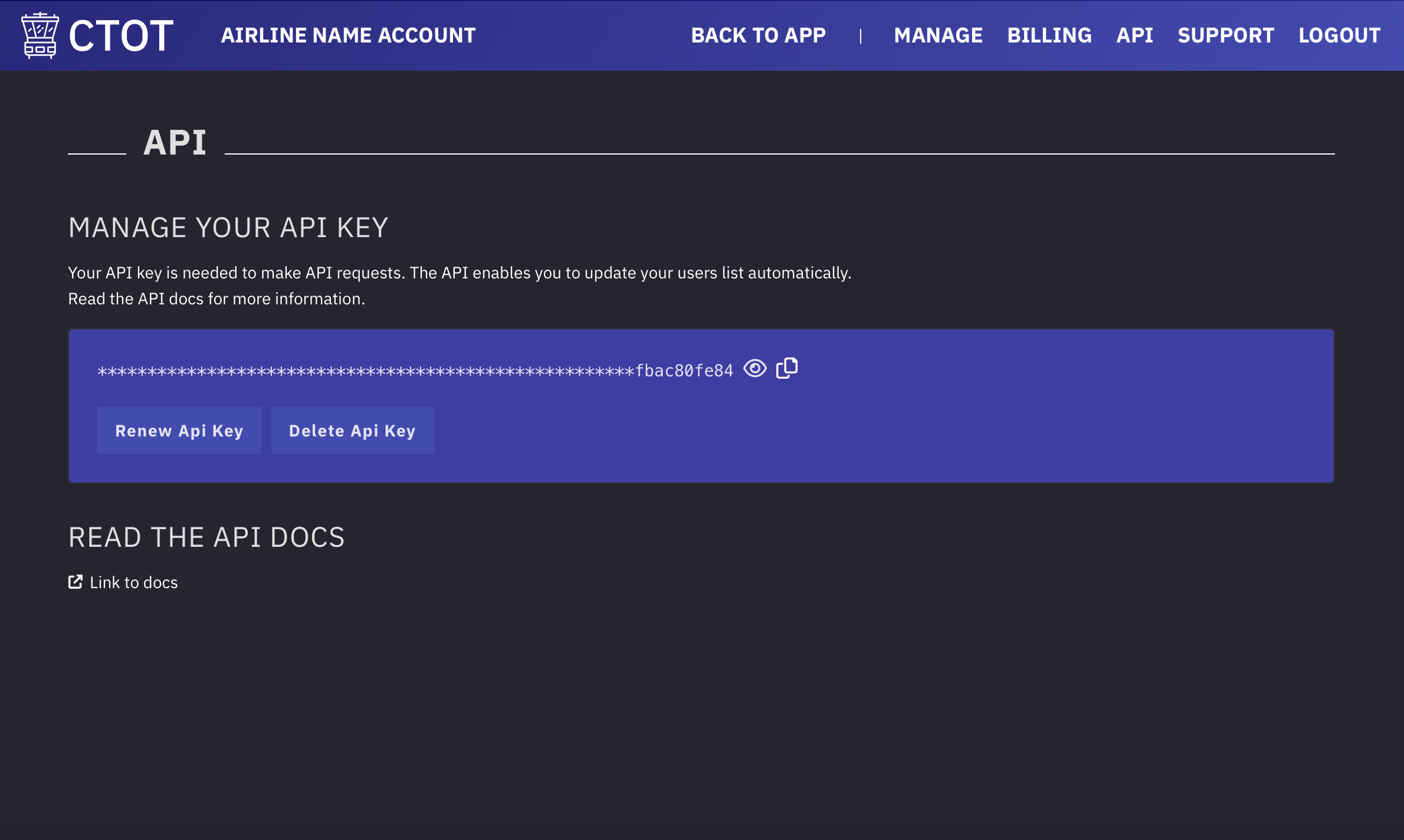
Task: Select the copy-to-clipboard icon
Action: pos(787,367)
